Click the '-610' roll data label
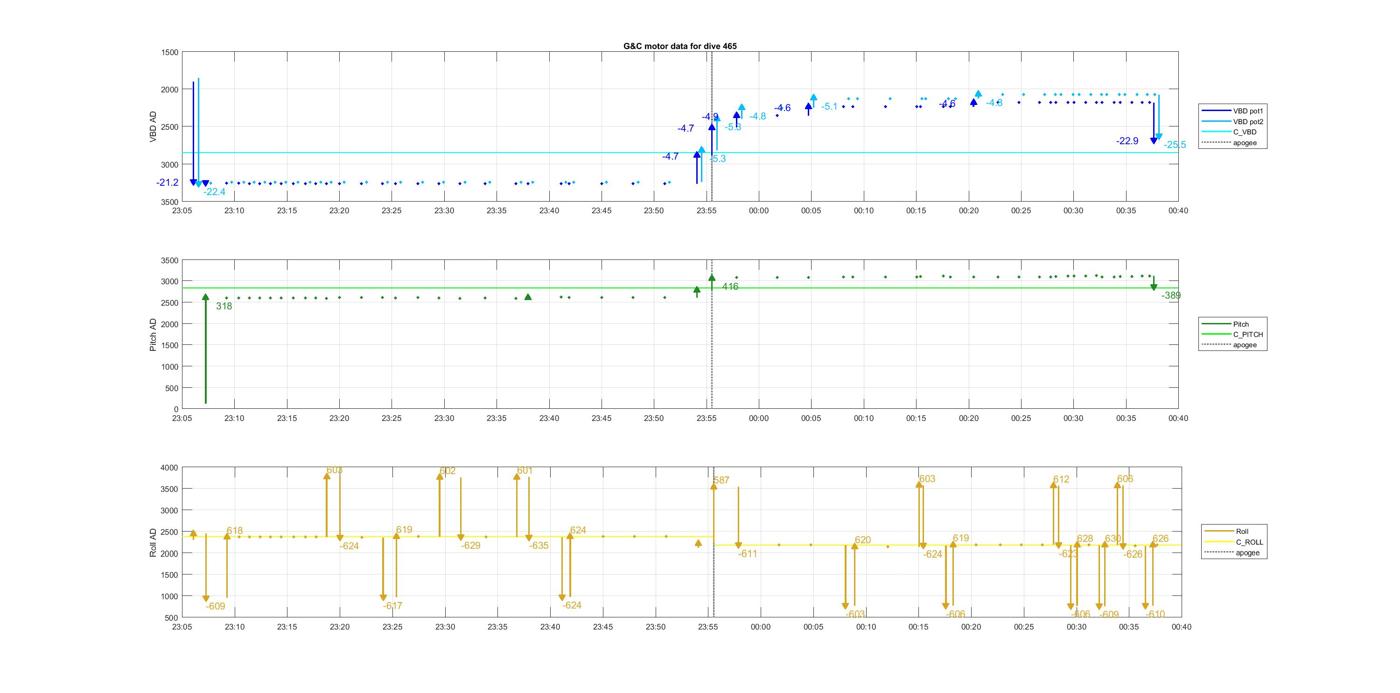 tap(1155, 614)
